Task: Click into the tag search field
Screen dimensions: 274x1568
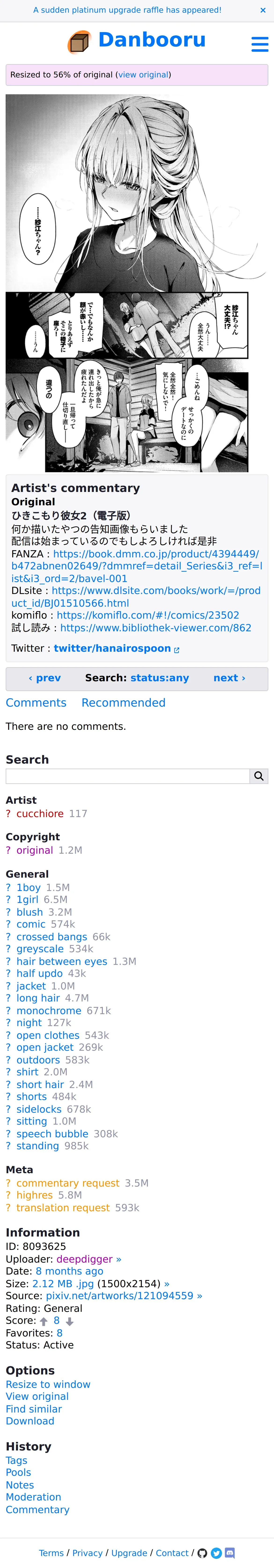Action: pos(128,776)
